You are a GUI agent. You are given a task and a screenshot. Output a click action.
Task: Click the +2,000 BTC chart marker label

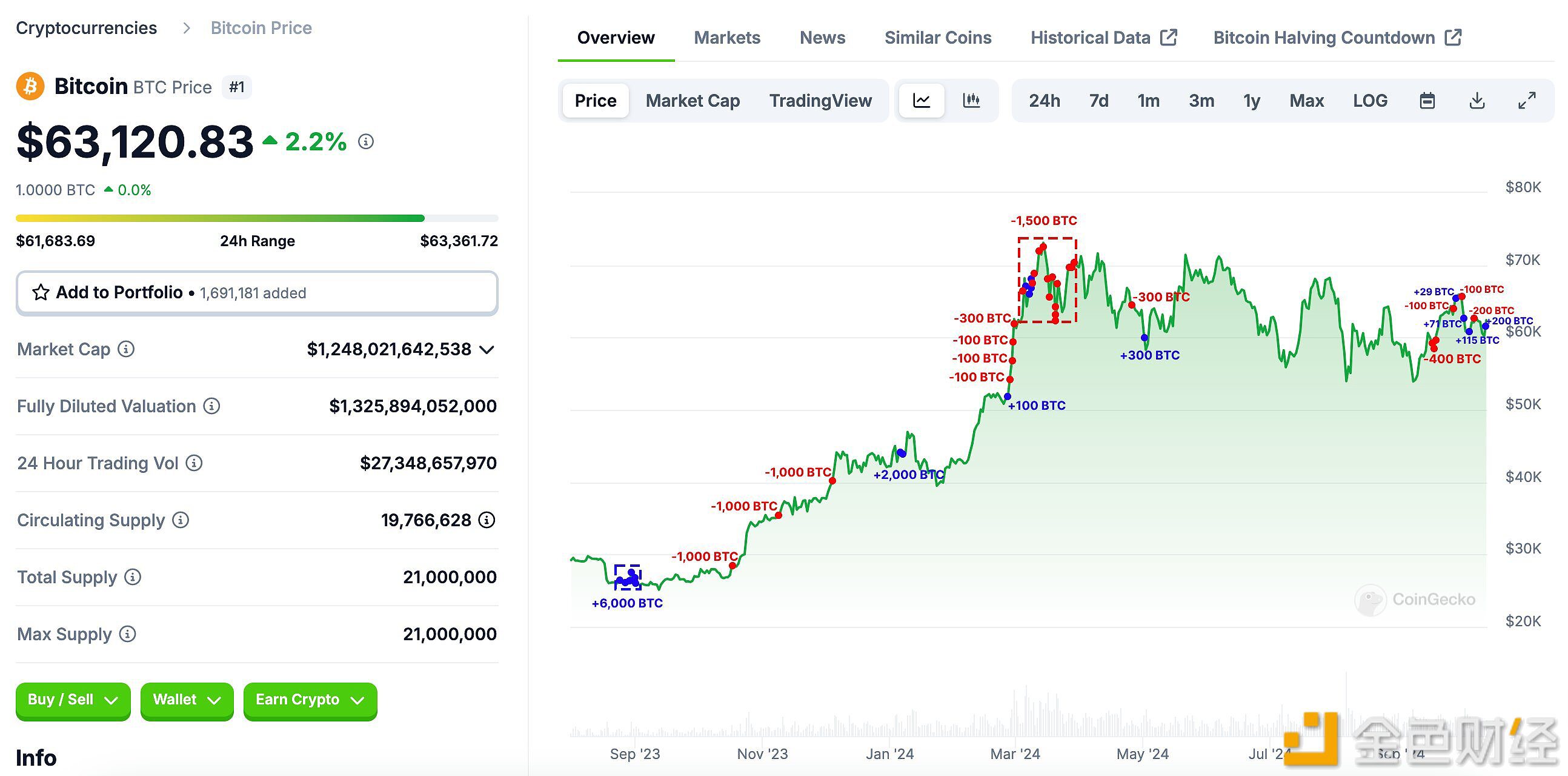[x=908, y=475]
